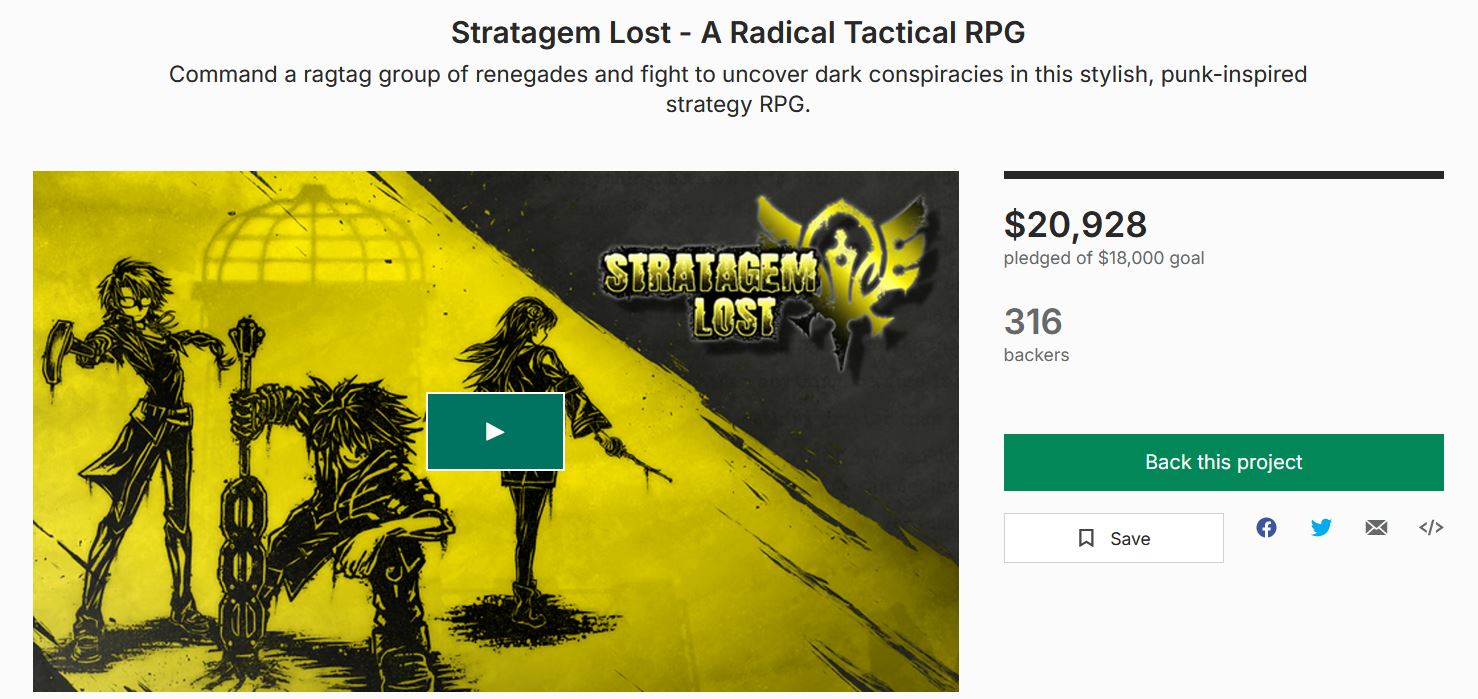Share the project on Facebook

1266,527
